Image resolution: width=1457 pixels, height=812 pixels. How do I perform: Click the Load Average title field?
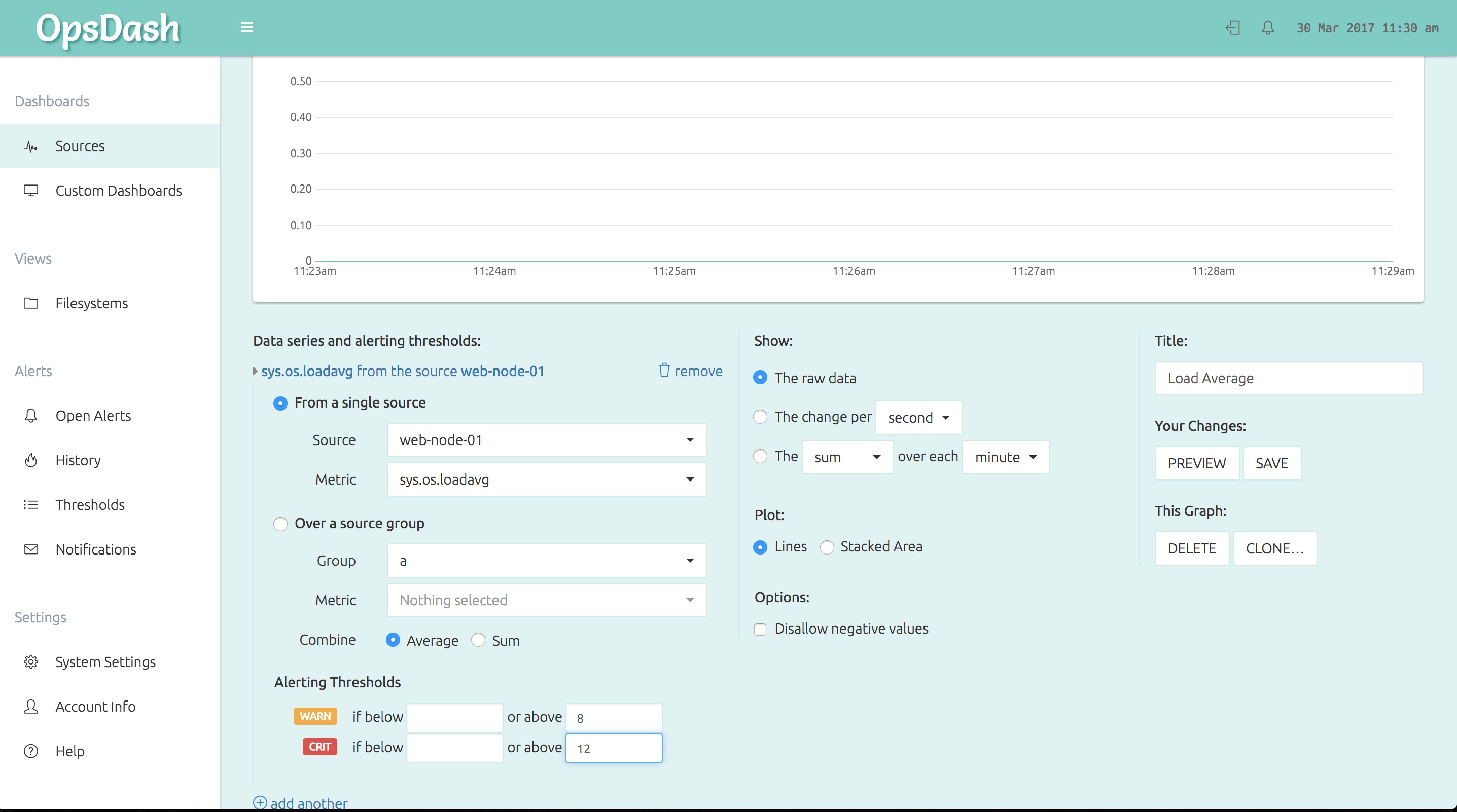(x=1288, y=378)
